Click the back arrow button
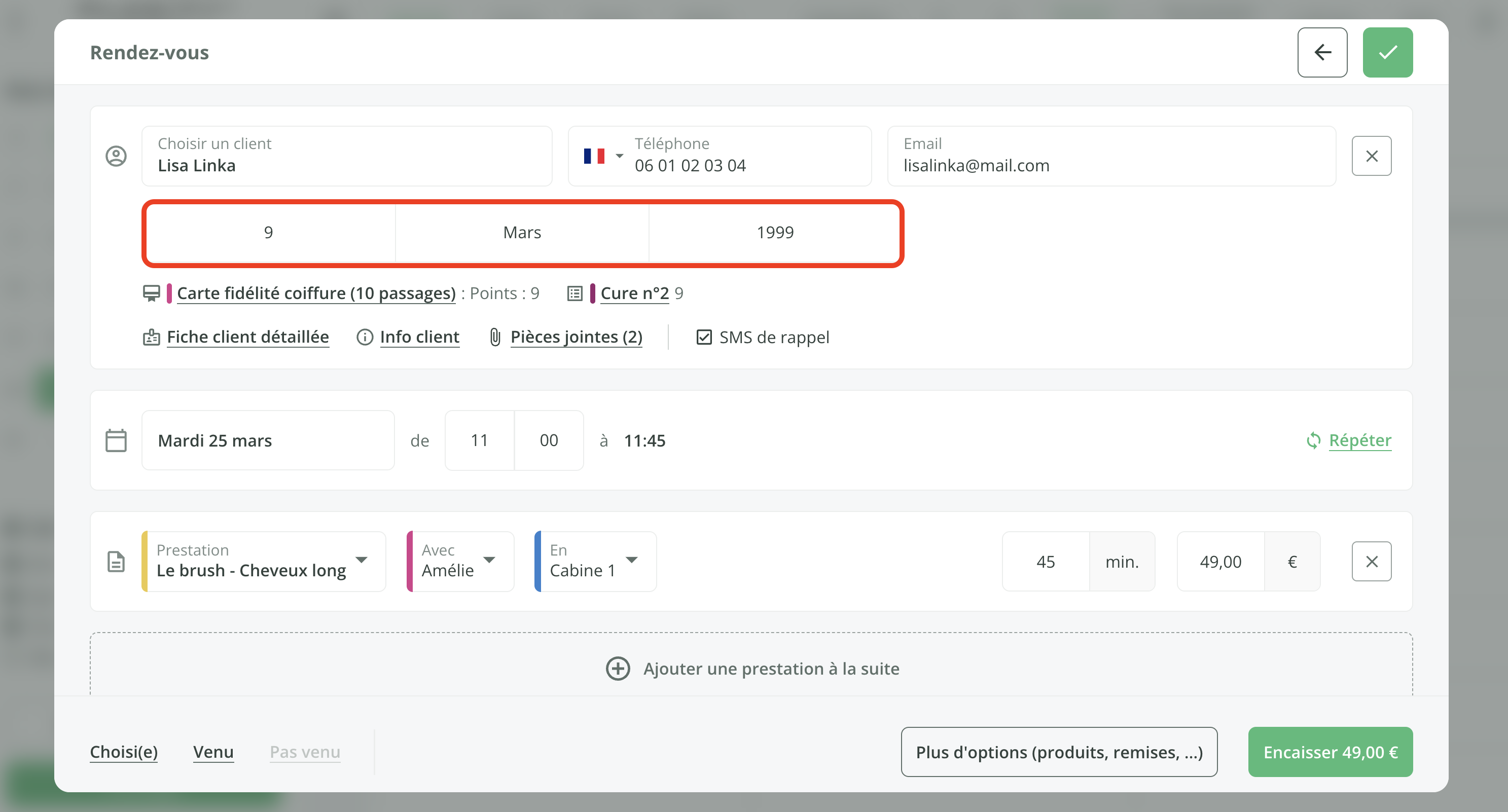The height and width of the screenshot is (812, 1508). tap(1322, 53)
